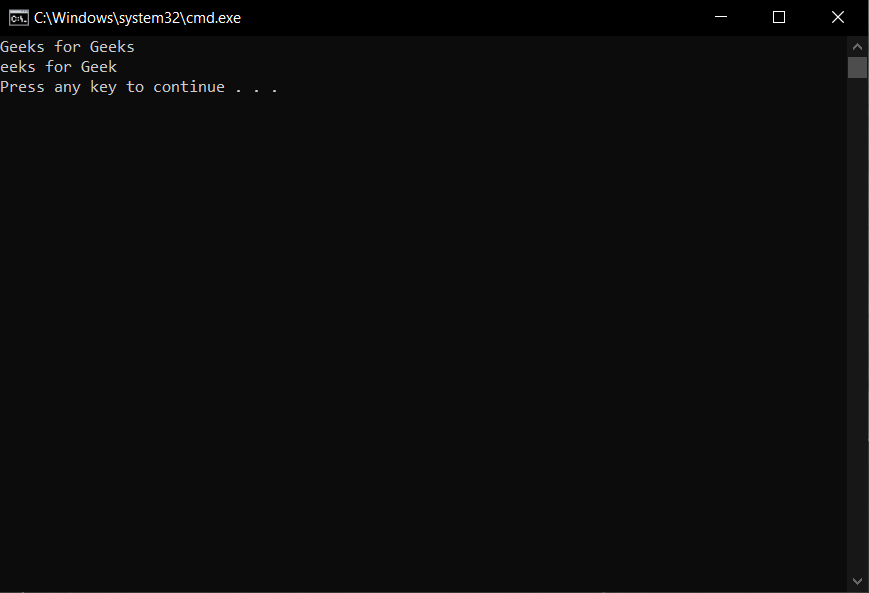Close the command prompt window
This screenshot has height=593, width=869.
[x=838, y=17]
